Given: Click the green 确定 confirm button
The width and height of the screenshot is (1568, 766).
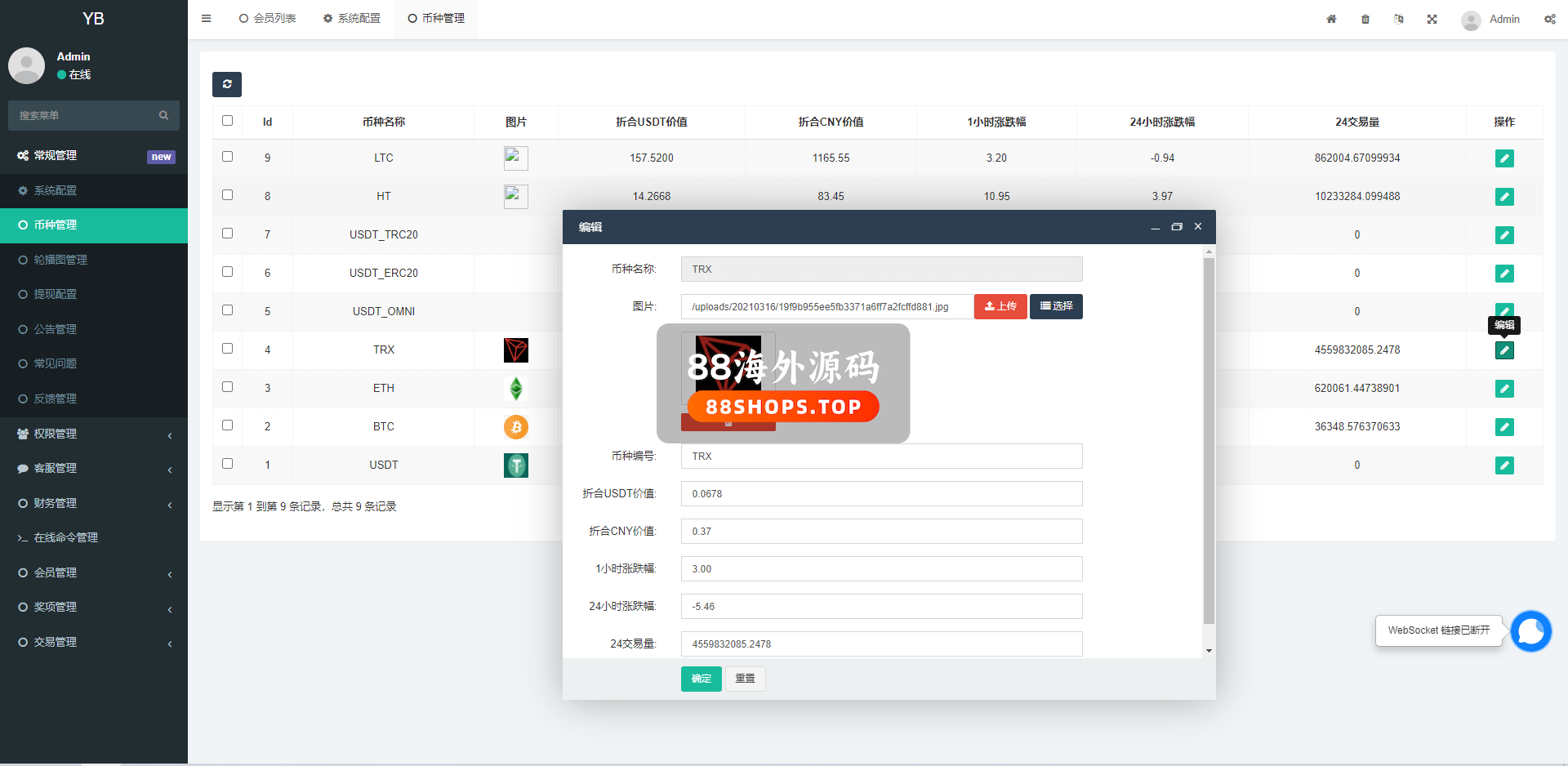Looking at the screenshot, I should 701,679.
